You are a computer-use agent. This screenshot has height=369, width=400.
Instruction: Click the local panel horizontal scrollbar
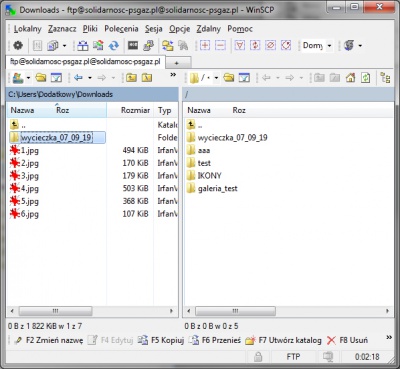(92, 311)
